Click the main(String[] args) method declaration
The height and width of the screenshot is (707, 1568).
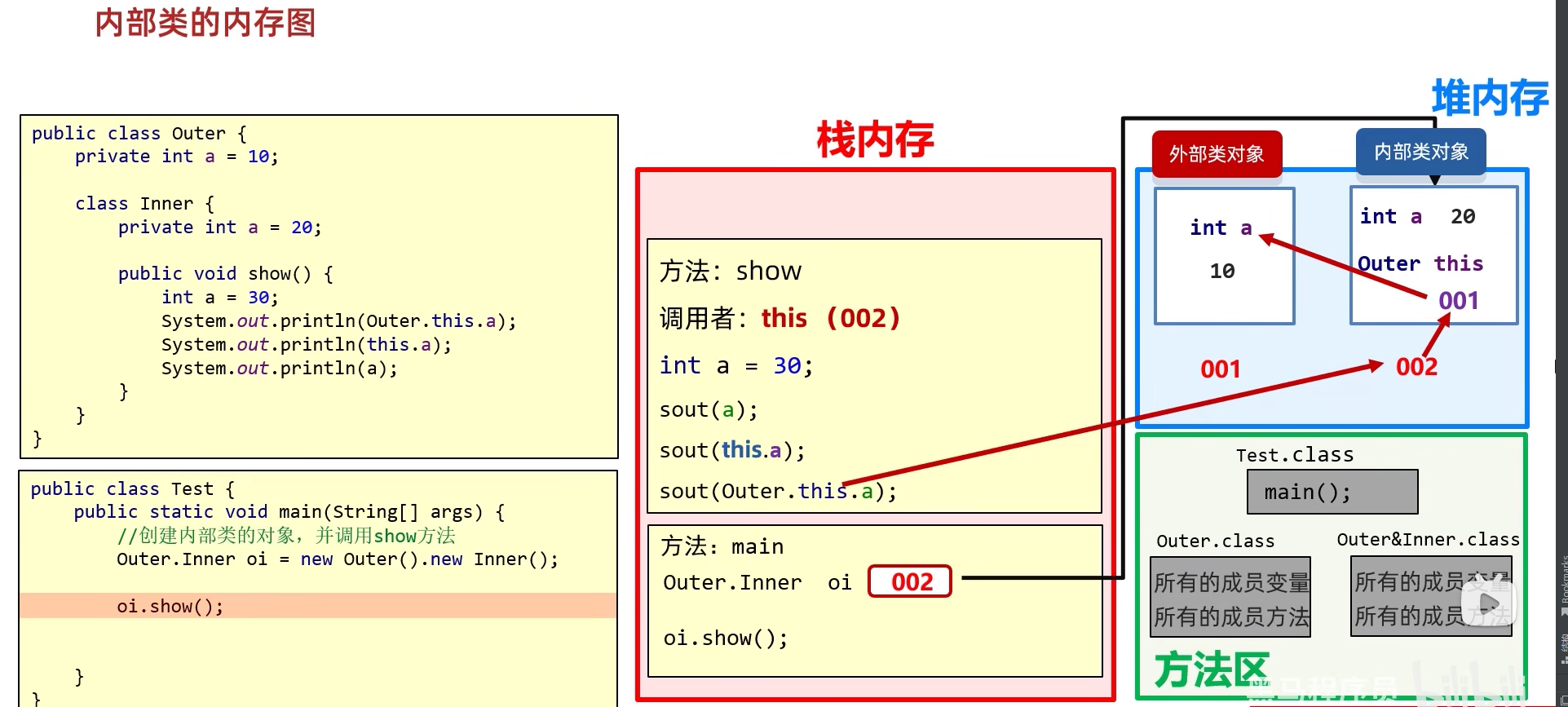(x=289, y=511)
